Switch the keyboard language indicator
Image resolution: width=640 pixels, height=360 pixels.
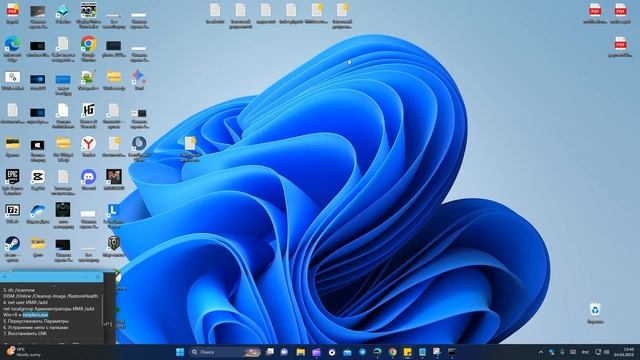[x=585, y=352]
